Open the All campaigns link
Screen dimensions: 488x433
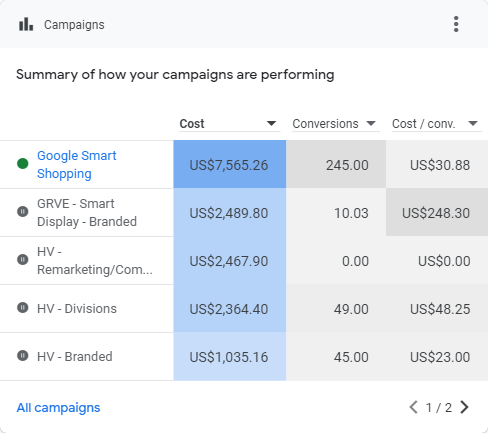point(58,408)
